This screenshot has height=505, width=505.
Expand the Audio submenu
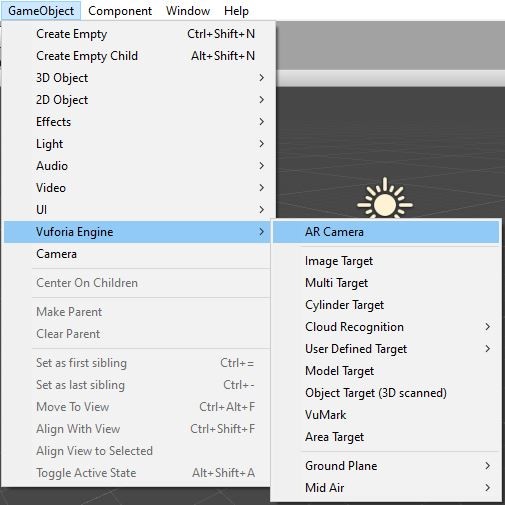tap(137, 166)
